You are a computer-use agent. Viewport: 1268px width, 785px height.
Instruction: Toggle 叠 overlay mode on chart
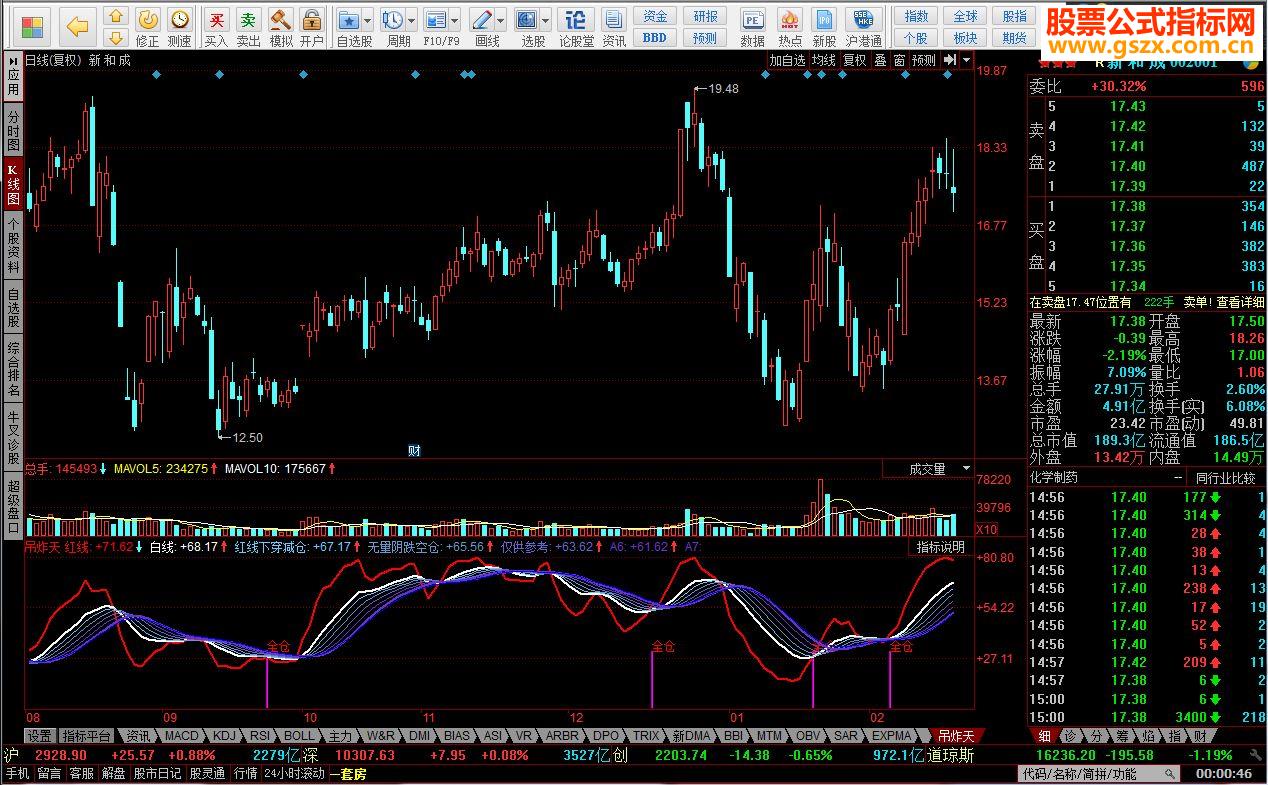click(880, 60)
